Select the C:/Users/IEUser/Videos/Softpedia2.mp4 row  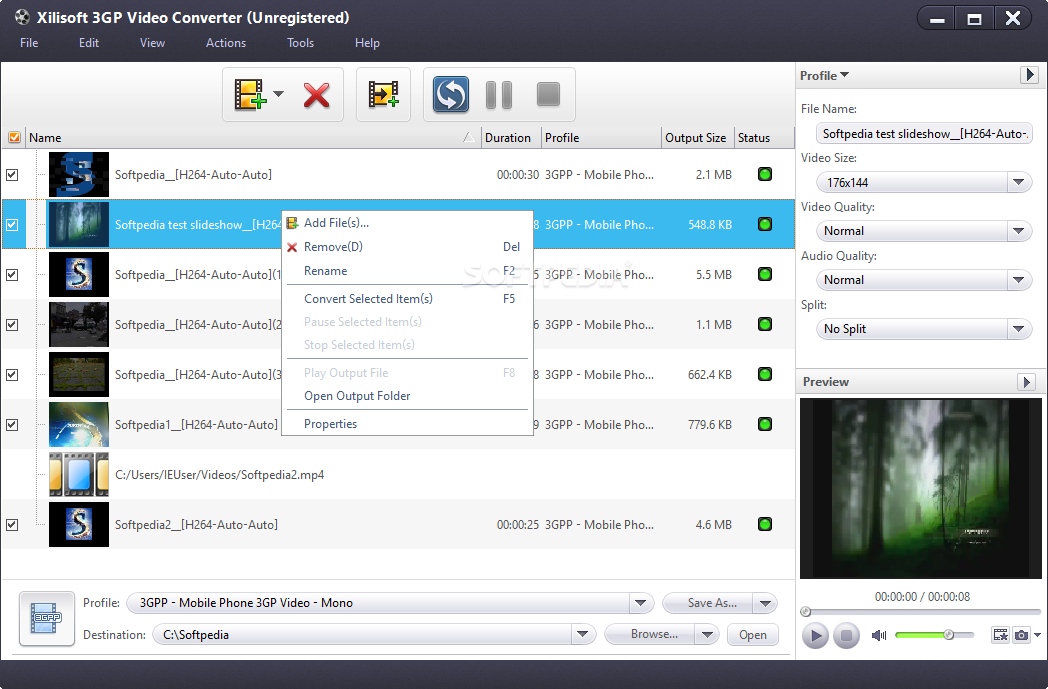tap(398, 474)
